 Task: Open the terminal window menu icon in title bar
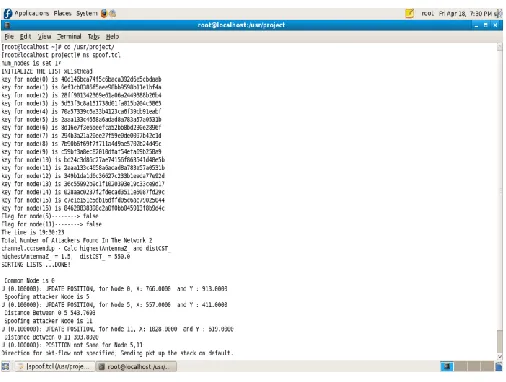point(7,25)
